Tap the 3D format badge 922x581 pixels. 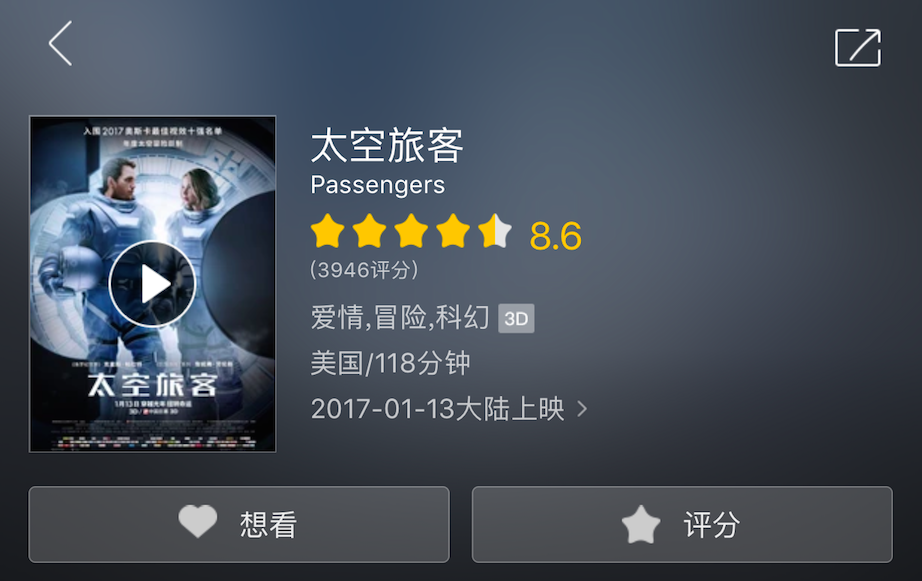pos(516,319)
